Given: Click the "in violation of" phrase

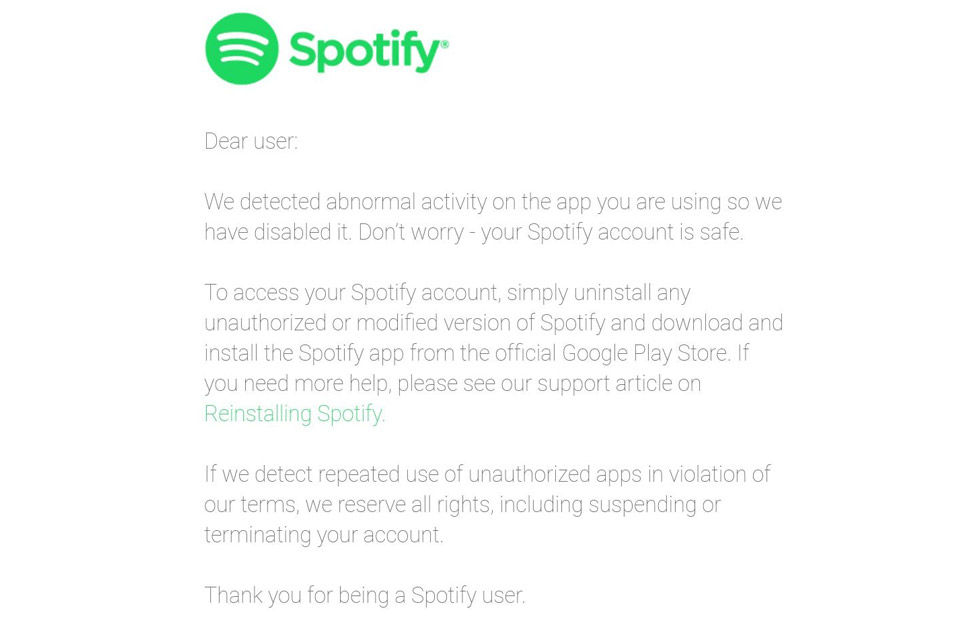Looking at the screenshot, I should click(709, 475).
